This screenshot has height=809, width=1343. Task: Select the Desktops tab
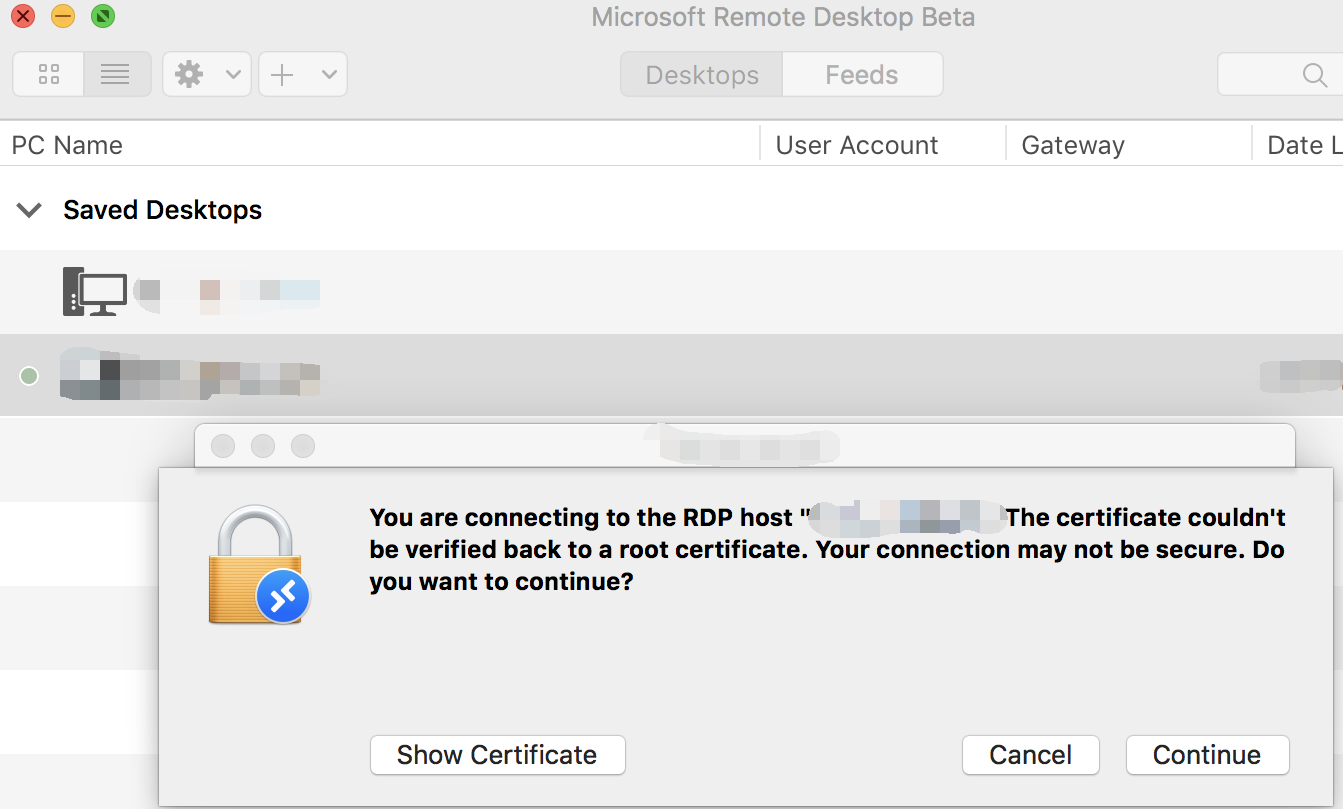pyautogui.click(x=702, y=75)
